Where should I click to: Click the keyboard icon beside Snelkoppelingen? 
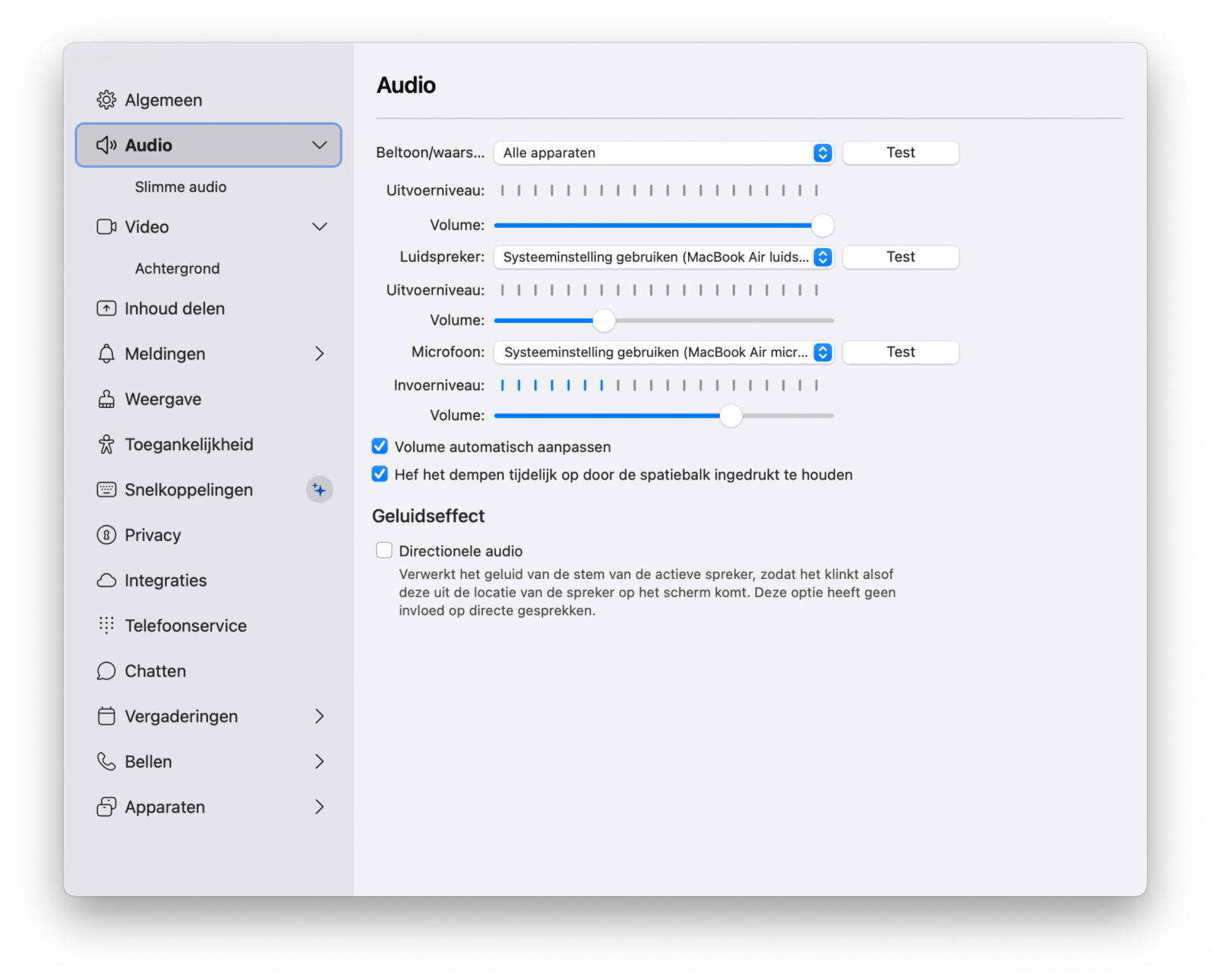106,490
